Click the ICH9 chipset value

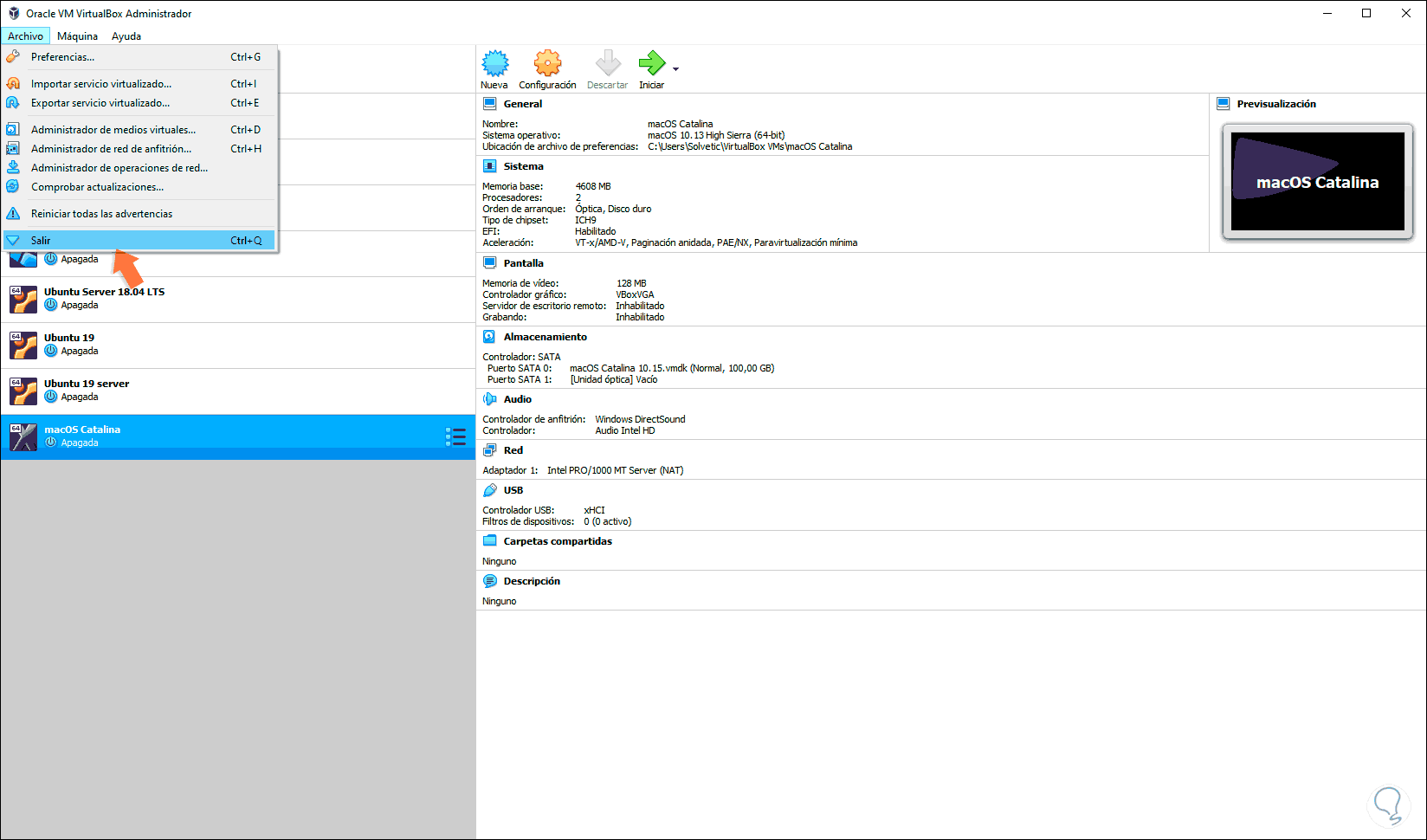click(x=585, y=220)
